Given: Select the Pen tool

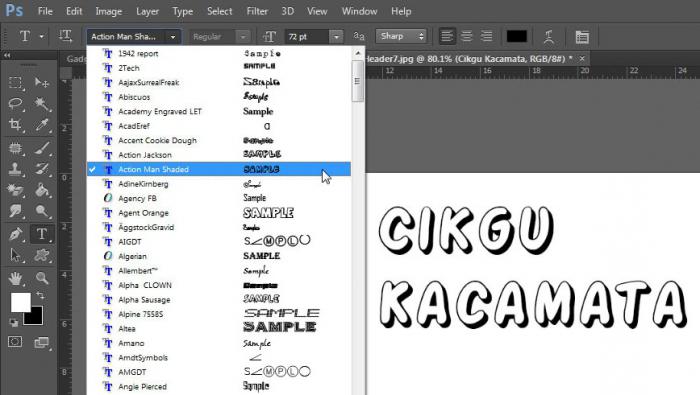Looking at the screenshot, I should click(x=15, y=234).
